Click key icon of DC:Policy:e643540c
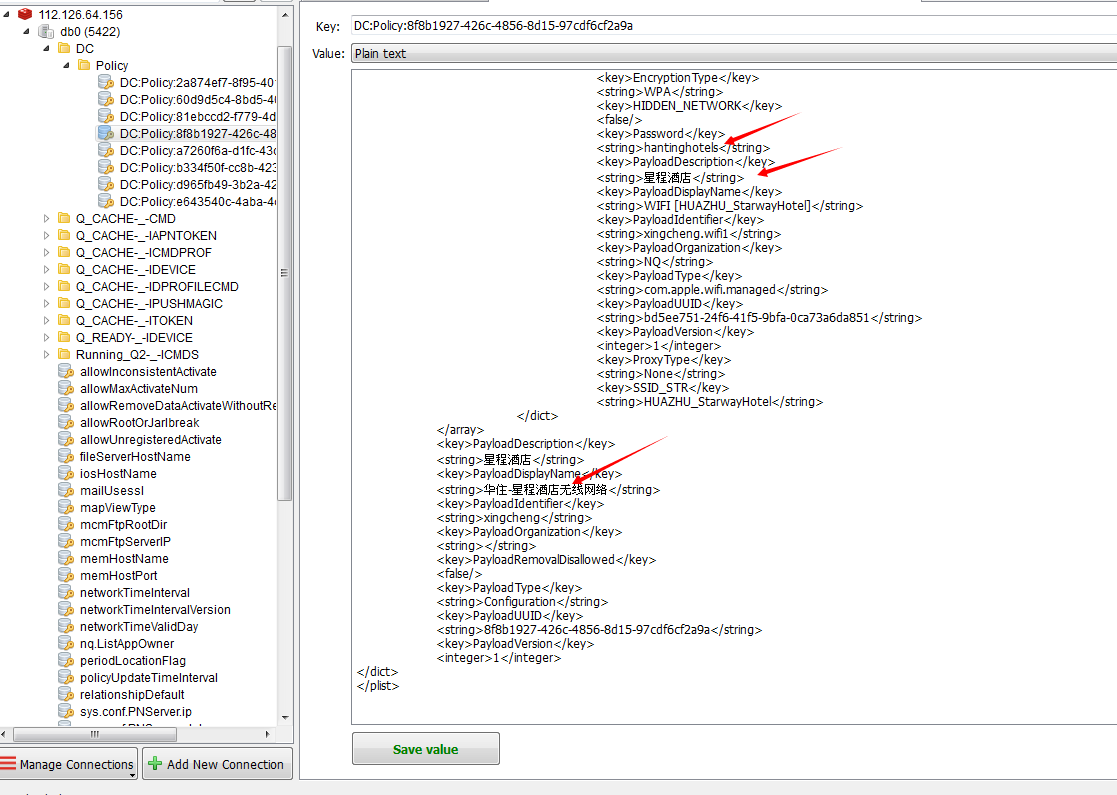1117x795 pixels. click(x=105, y=202)
